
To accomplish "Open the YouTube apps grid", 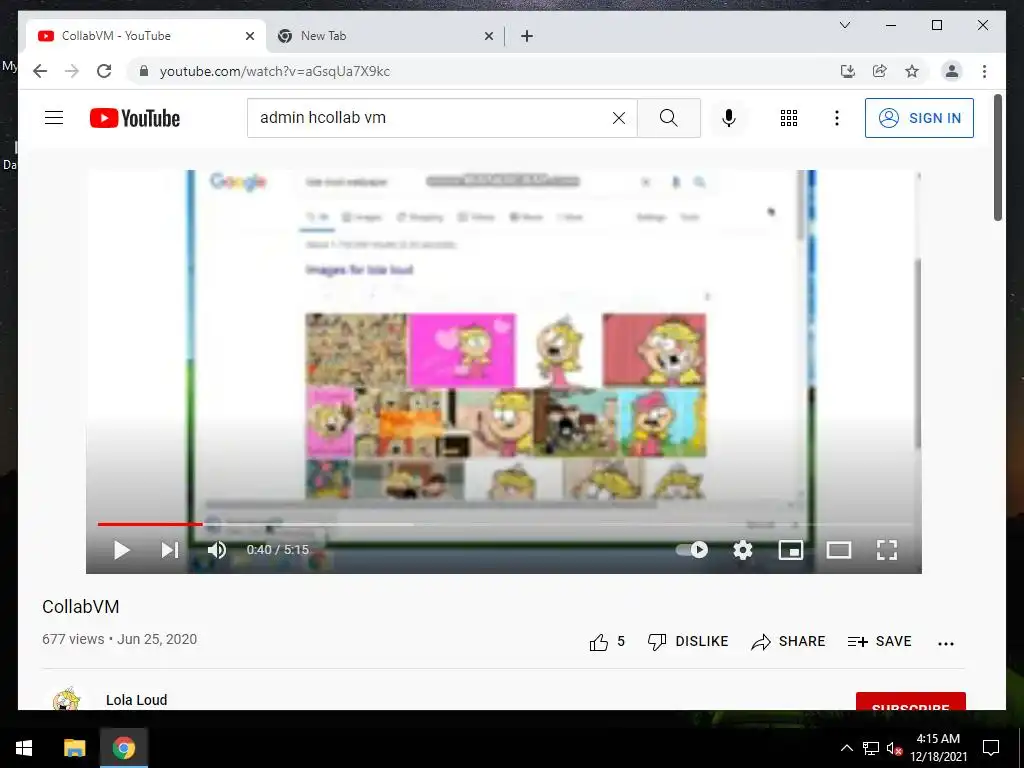I will (789, 118).
